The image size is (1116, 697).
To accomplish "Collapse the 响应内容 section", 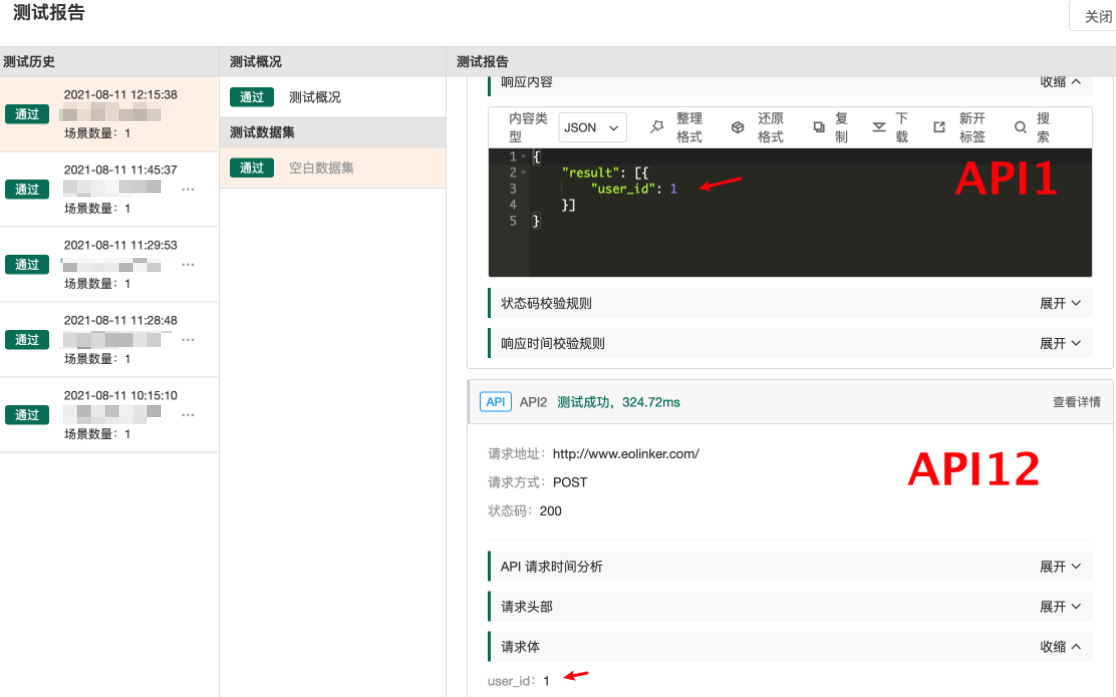I will tap(1060, 82).
